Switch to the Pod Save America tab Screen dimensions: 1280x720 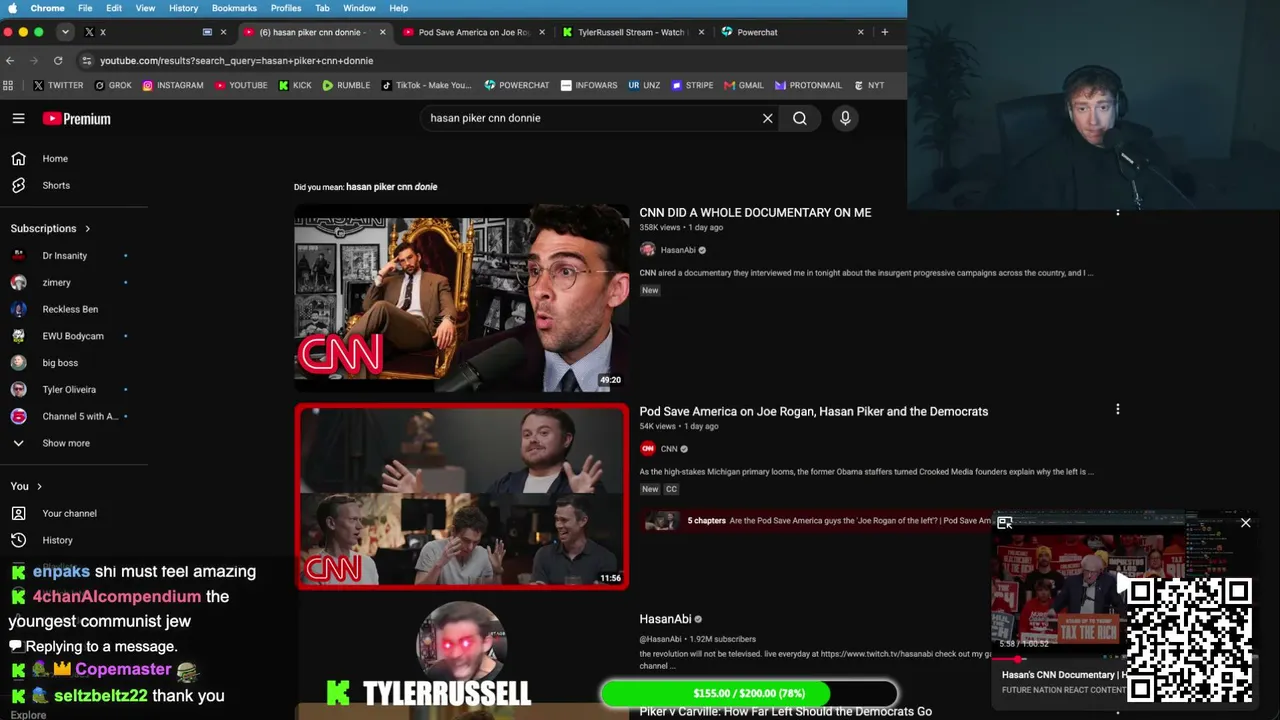pos(474,32)
